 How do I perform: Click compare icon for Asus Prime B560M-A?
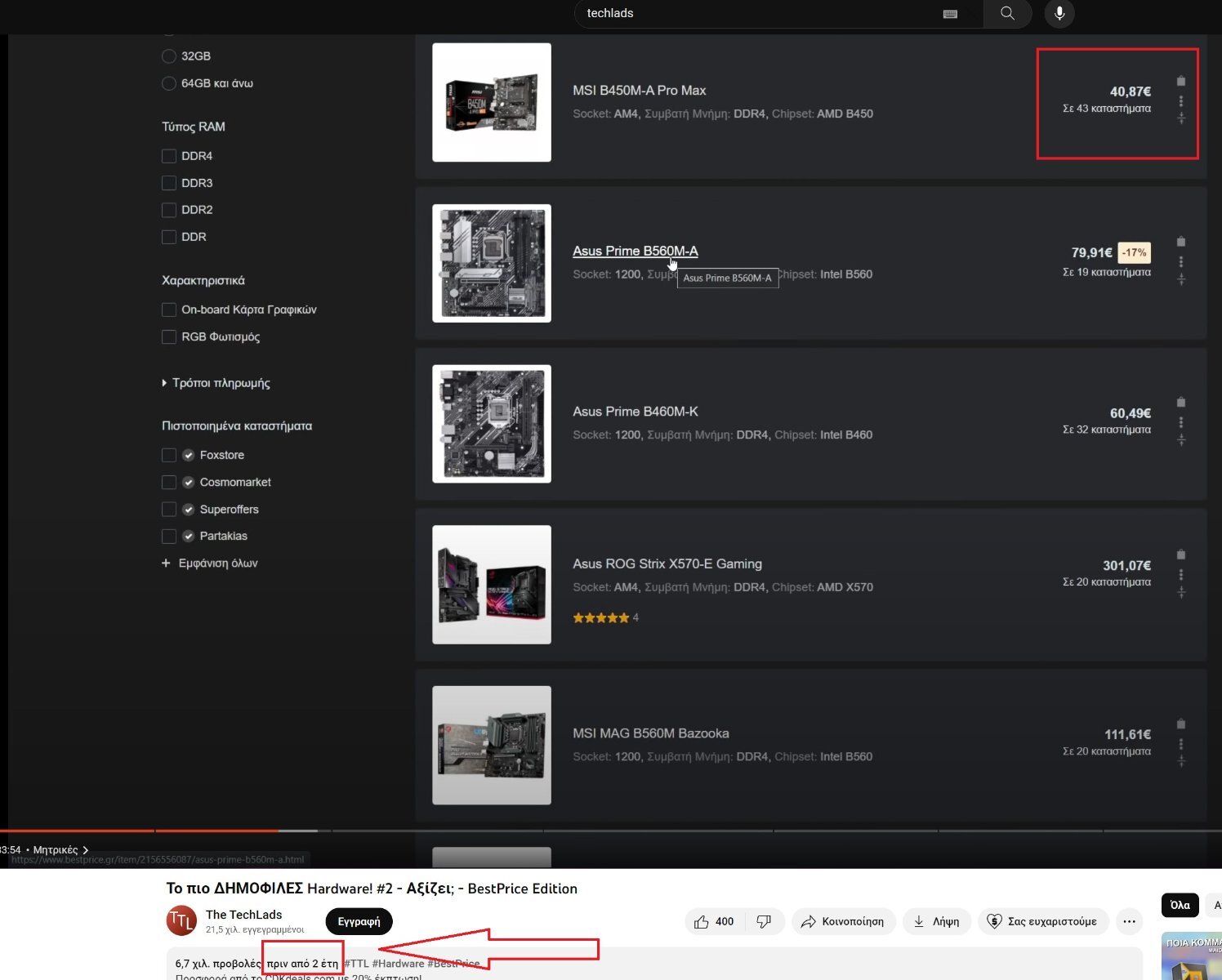coord(1181,280)
